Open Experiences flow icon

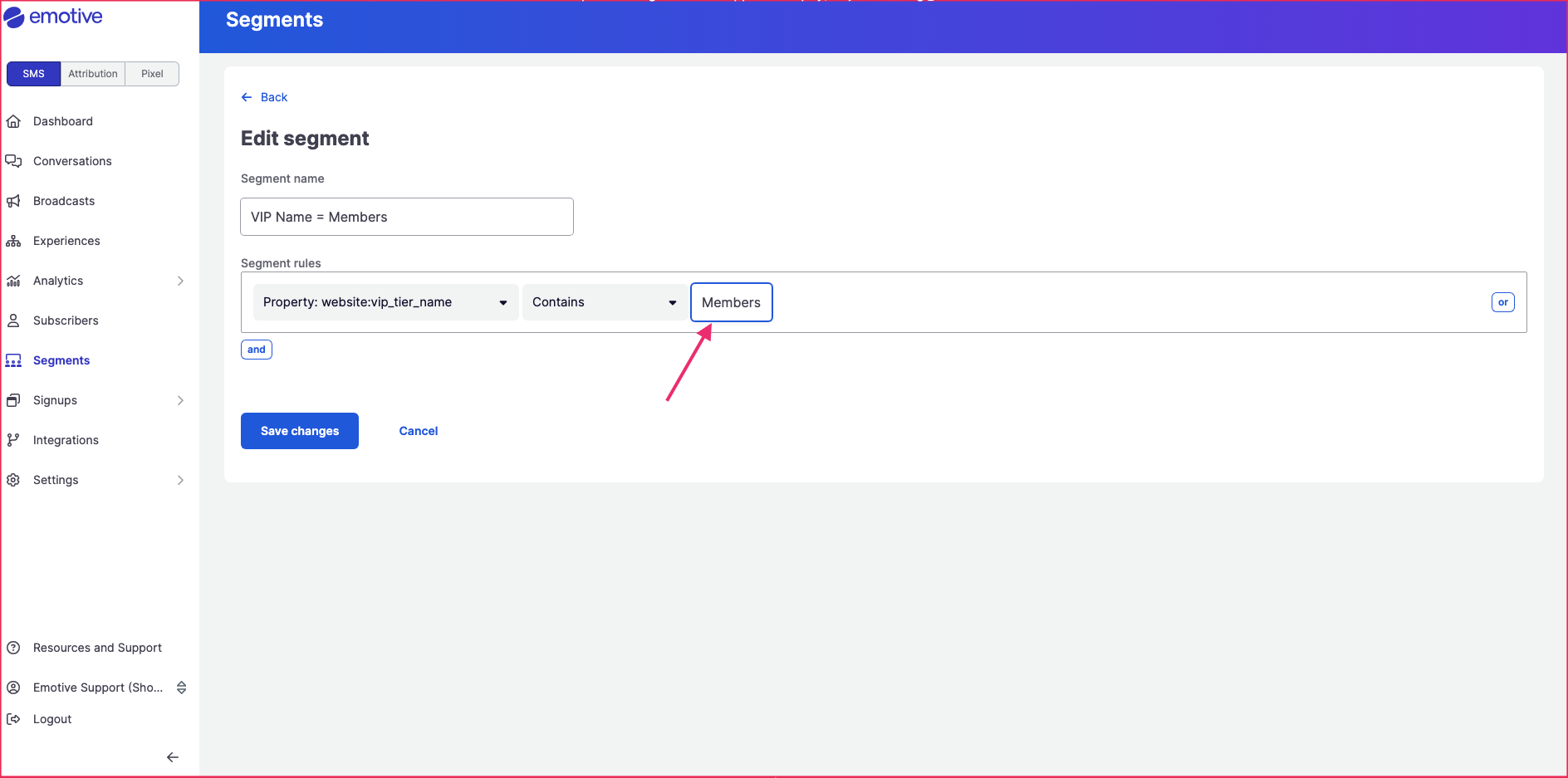tap(13, 241)
